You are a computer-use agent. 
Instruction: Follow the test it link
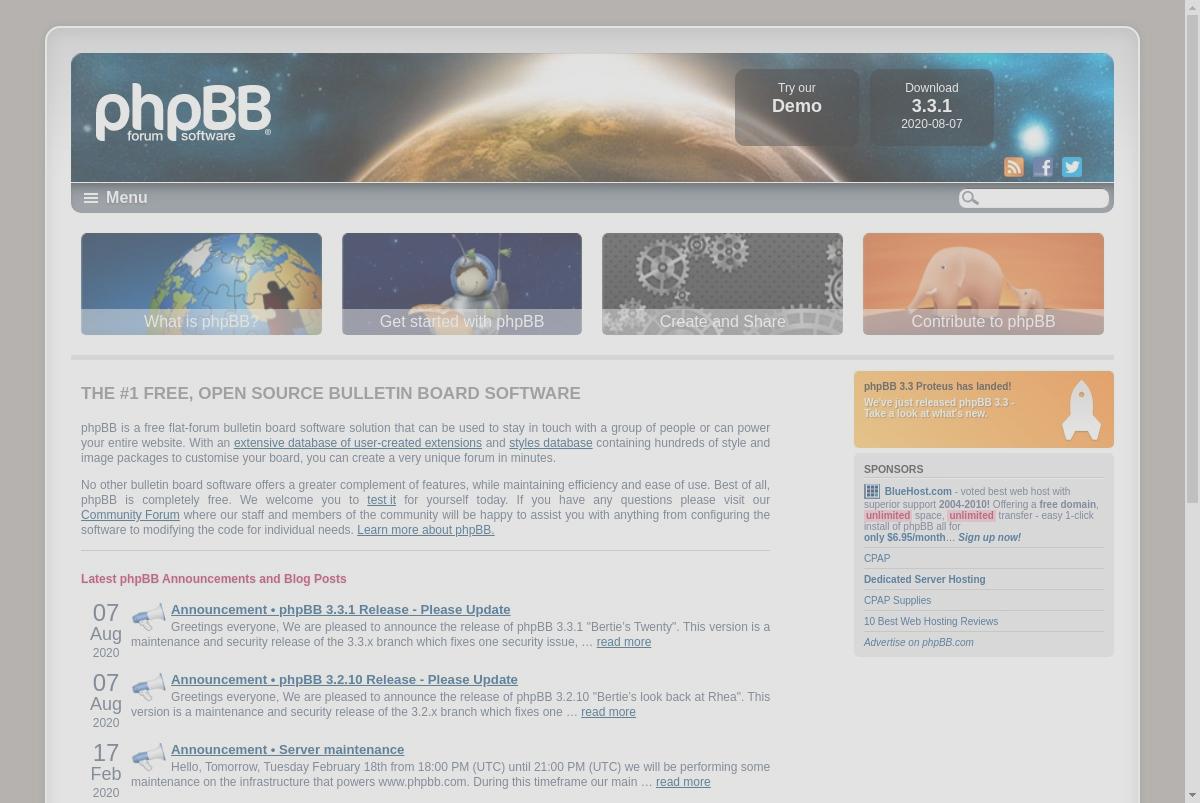pos(381,500)
